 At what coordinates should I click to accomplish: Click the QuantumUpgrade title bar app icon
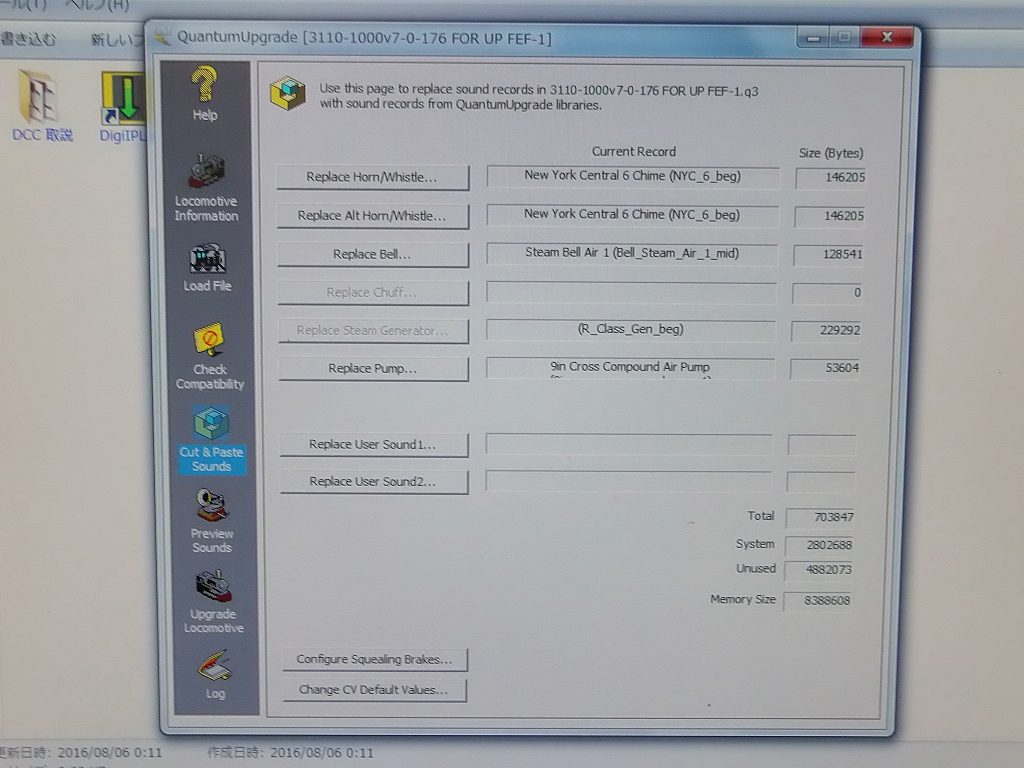coord(162,37)
